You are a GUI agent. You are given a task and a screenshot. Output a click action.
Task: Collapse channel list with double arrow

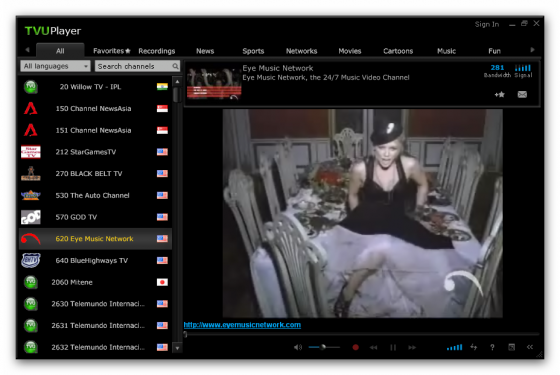[x=530, y=347]
